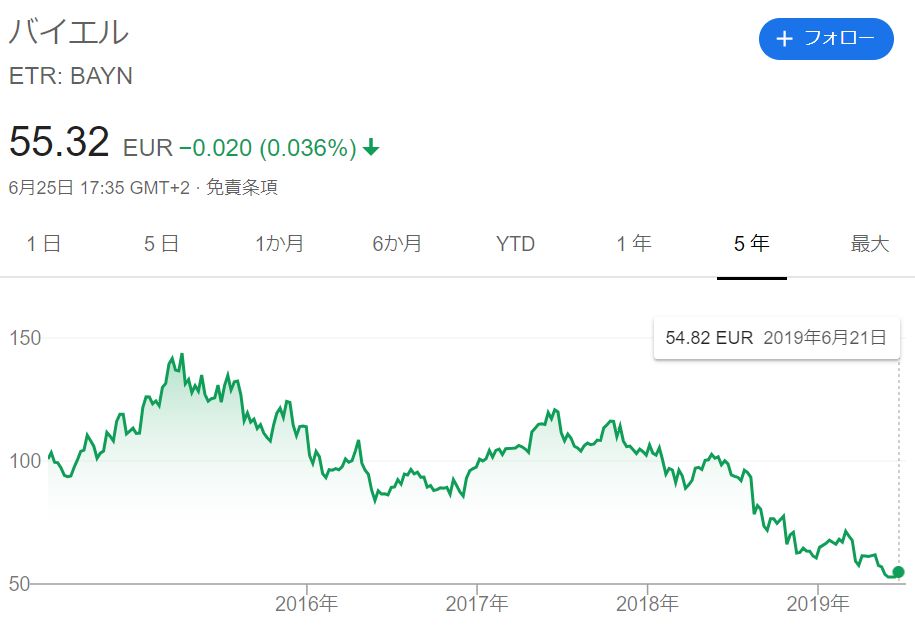Screen dimensions: 915x632
Task: Click the 2018年 x-axis label
Action: [x=648, y=604]
